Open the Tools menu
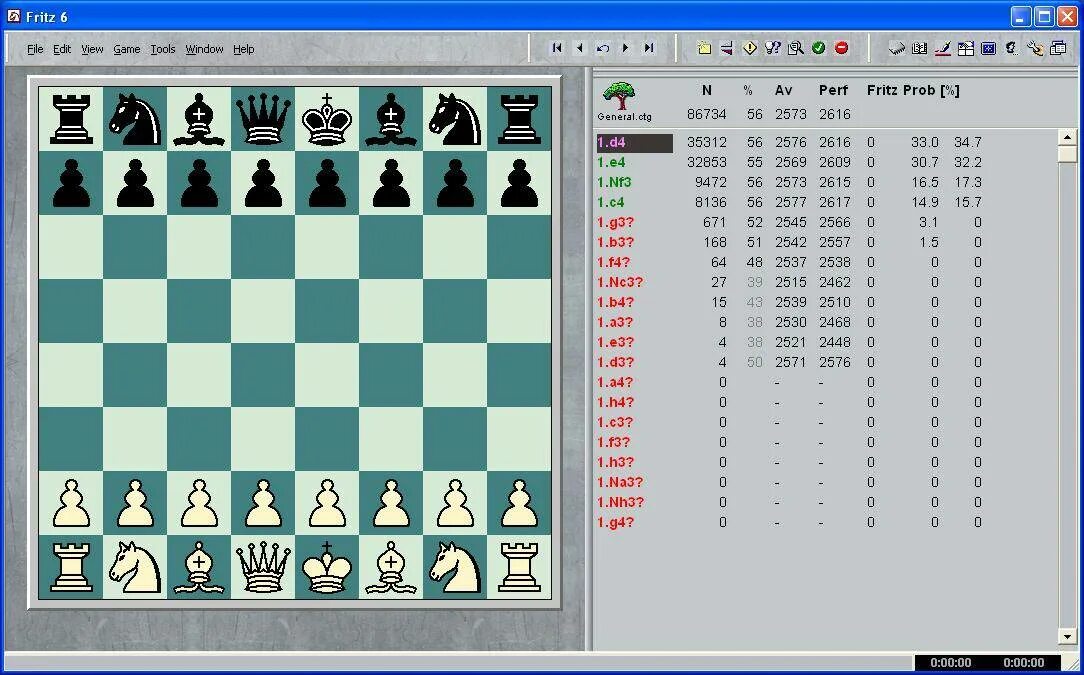This screenshot has width=1084, height=675. [163, 49]
